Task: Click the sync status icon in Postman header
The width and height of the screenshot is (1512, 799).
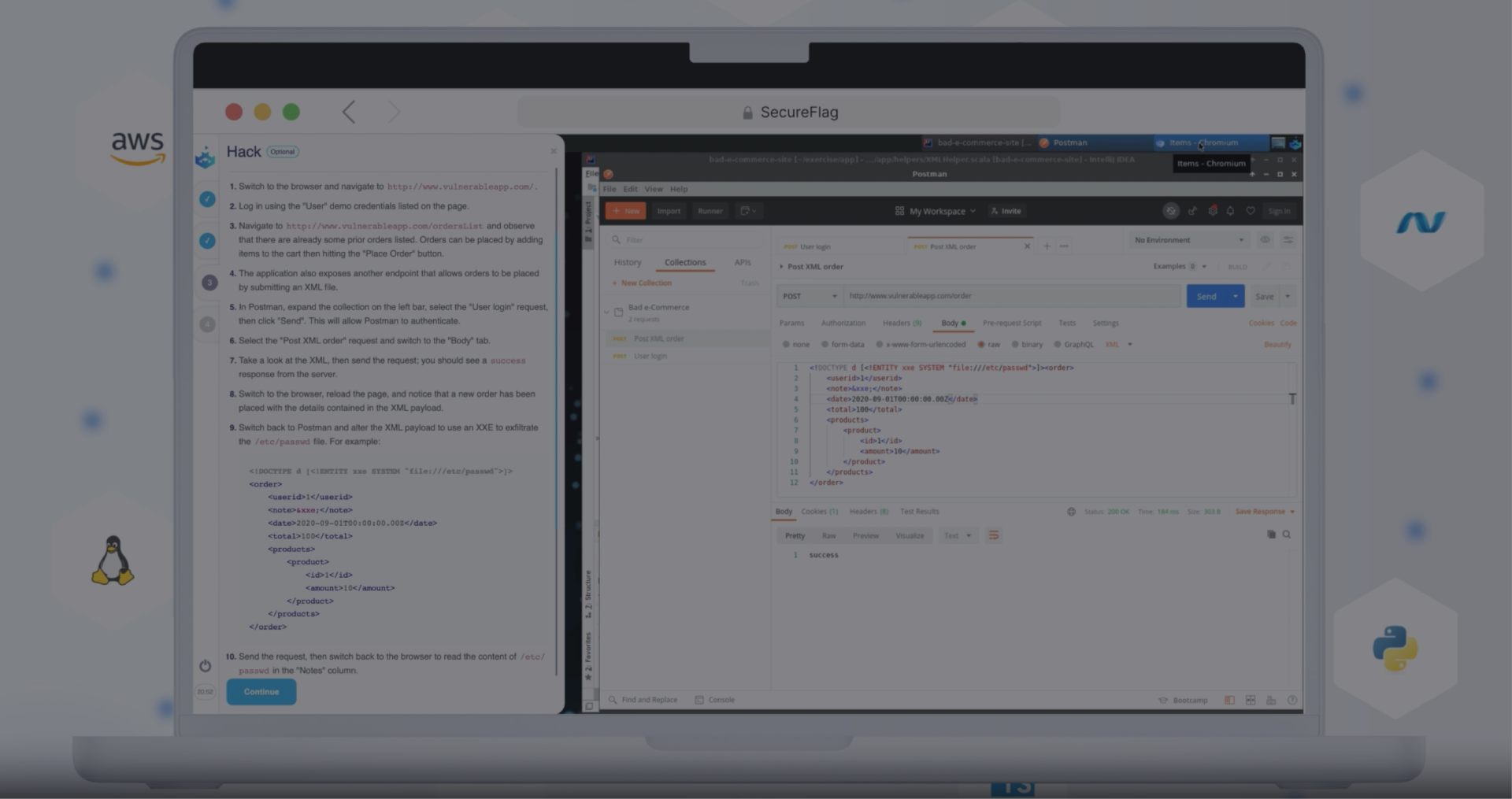Action: (x=1171, y=211)
